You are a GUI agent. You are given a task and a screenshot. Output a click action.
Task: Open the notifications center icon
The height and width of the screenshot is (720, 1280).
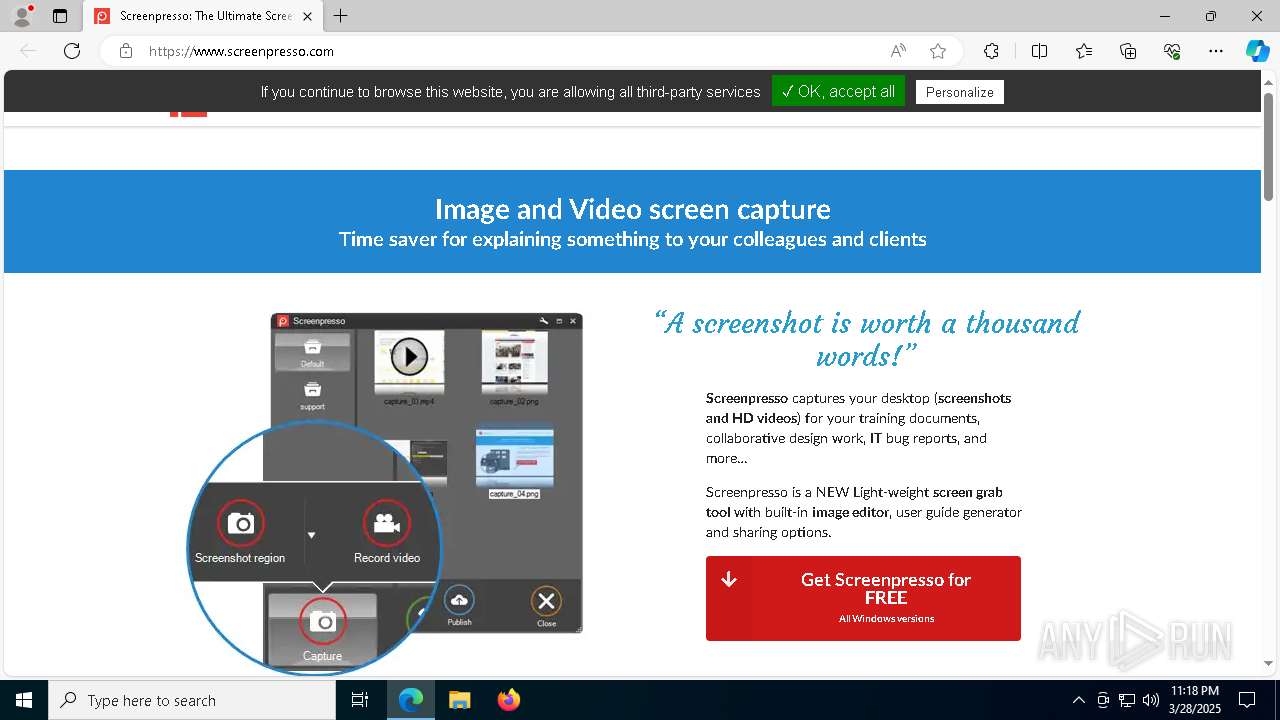[x=1247, y=700]
